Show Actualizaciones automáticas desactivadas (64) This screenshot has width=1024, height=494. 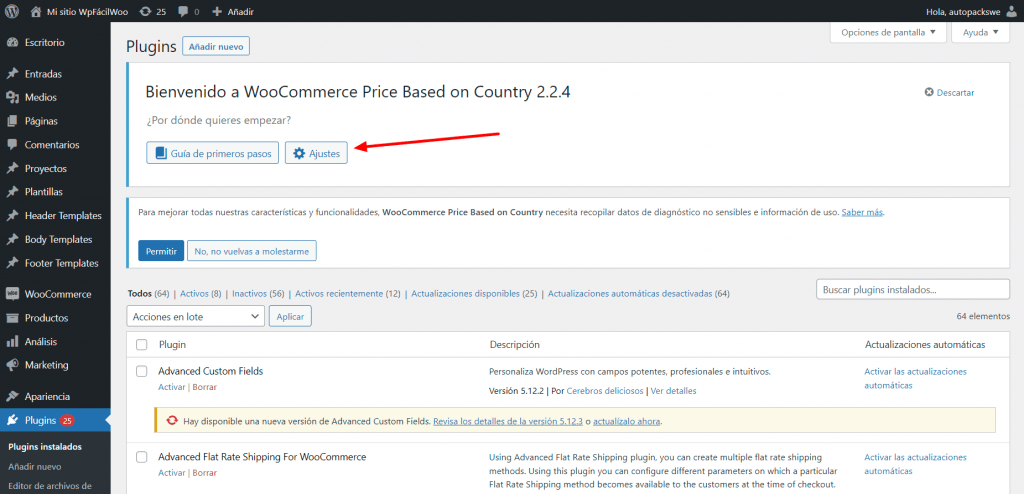coord(639,294)
